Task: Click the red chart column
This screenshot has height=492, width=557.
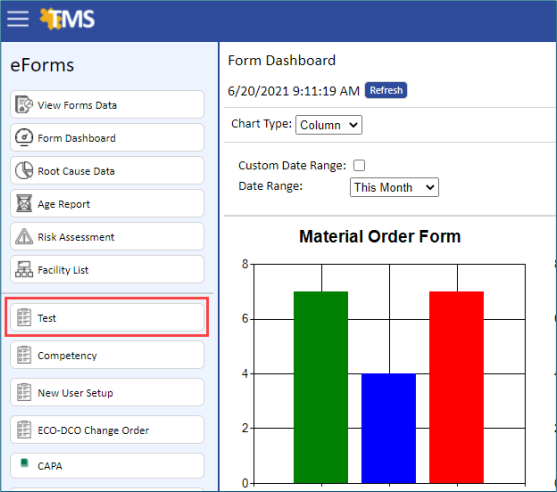Action: tap(456, 387)
